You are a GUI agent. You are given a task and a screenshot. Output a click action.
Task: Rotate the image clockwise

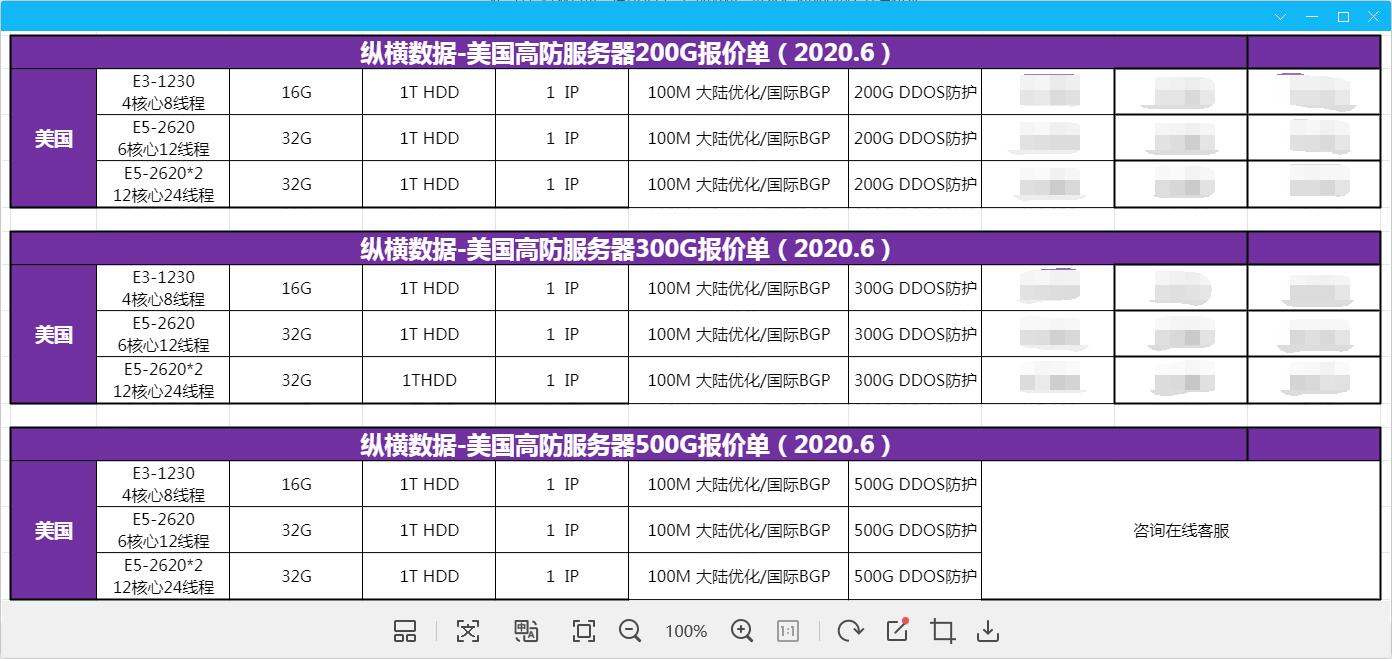click(x=850, y=631)
